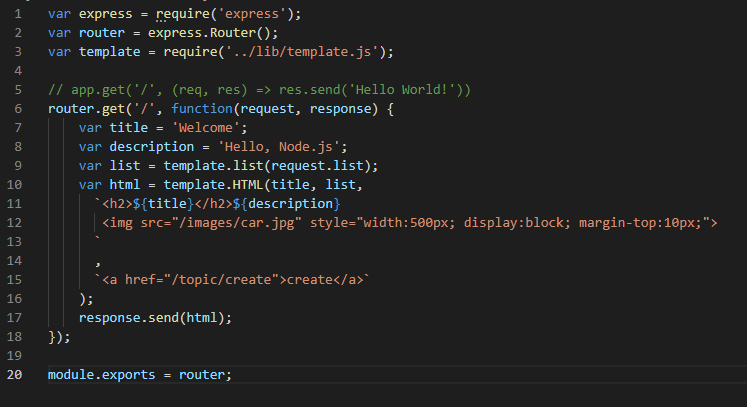Click line number 5 in the gutter
Screen dimensions: 747x407
18,90
